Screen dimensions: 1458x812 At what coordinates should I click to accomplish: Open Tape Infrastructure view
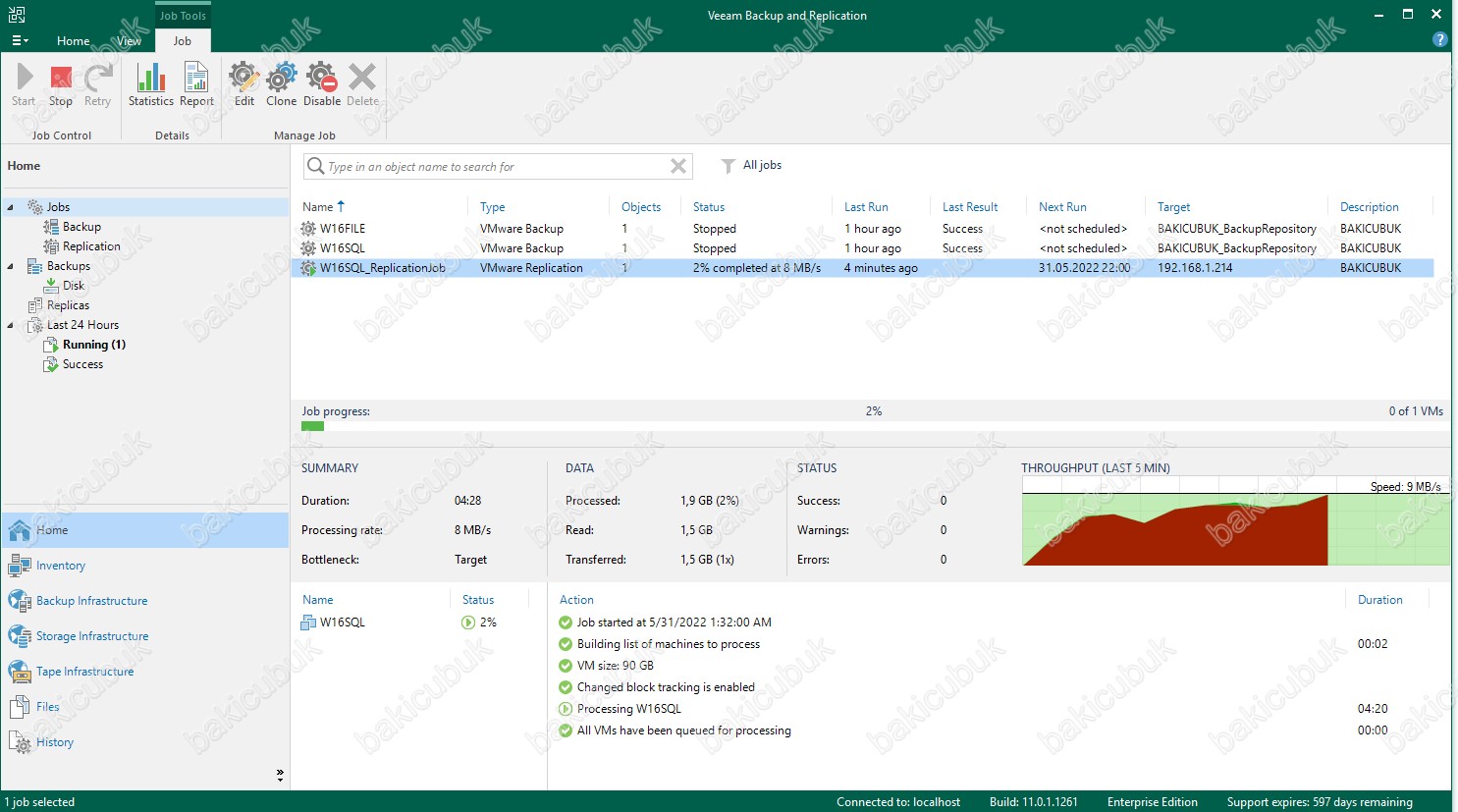point(145,672)
